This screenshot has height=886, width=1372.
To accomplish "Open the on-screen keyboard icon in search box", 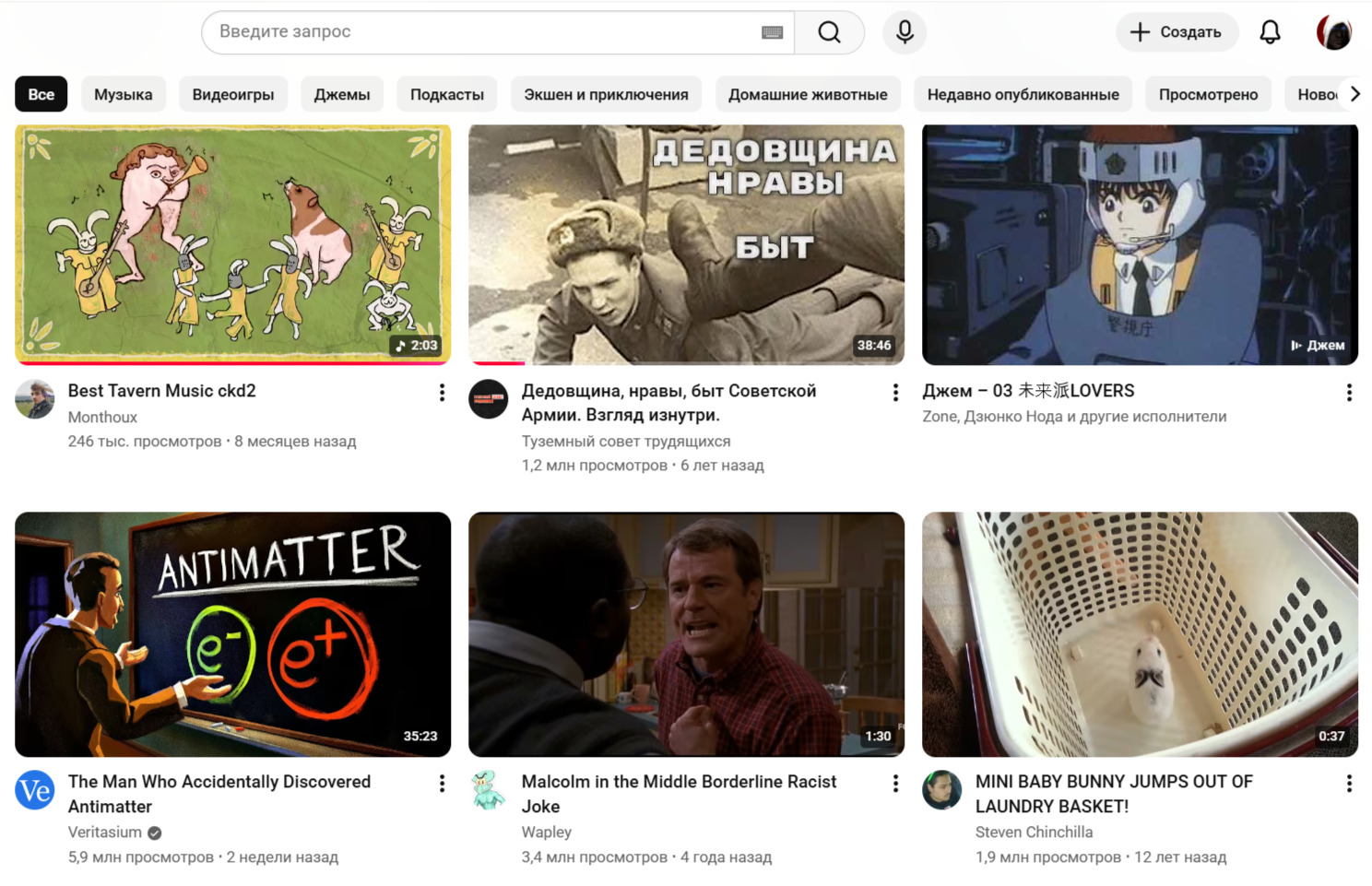I will pyautogui.click(x=772, y=32).
